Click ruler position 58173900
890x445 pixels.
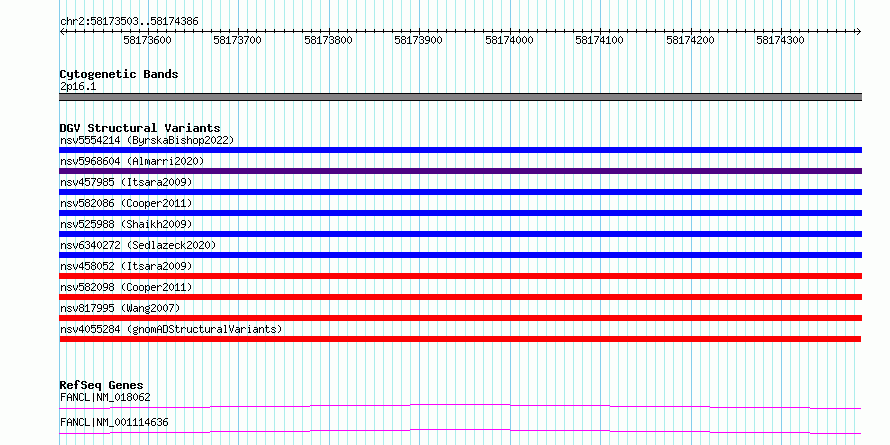point(418,41)
